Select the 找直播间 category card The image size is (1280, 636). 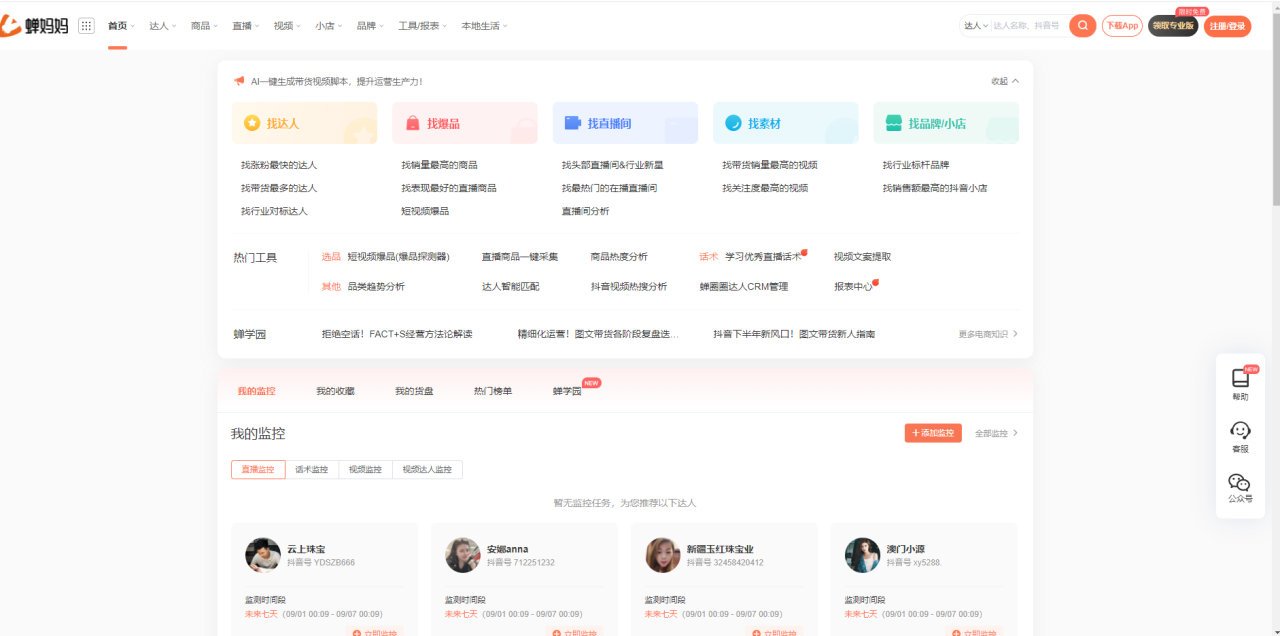(625, 123)
